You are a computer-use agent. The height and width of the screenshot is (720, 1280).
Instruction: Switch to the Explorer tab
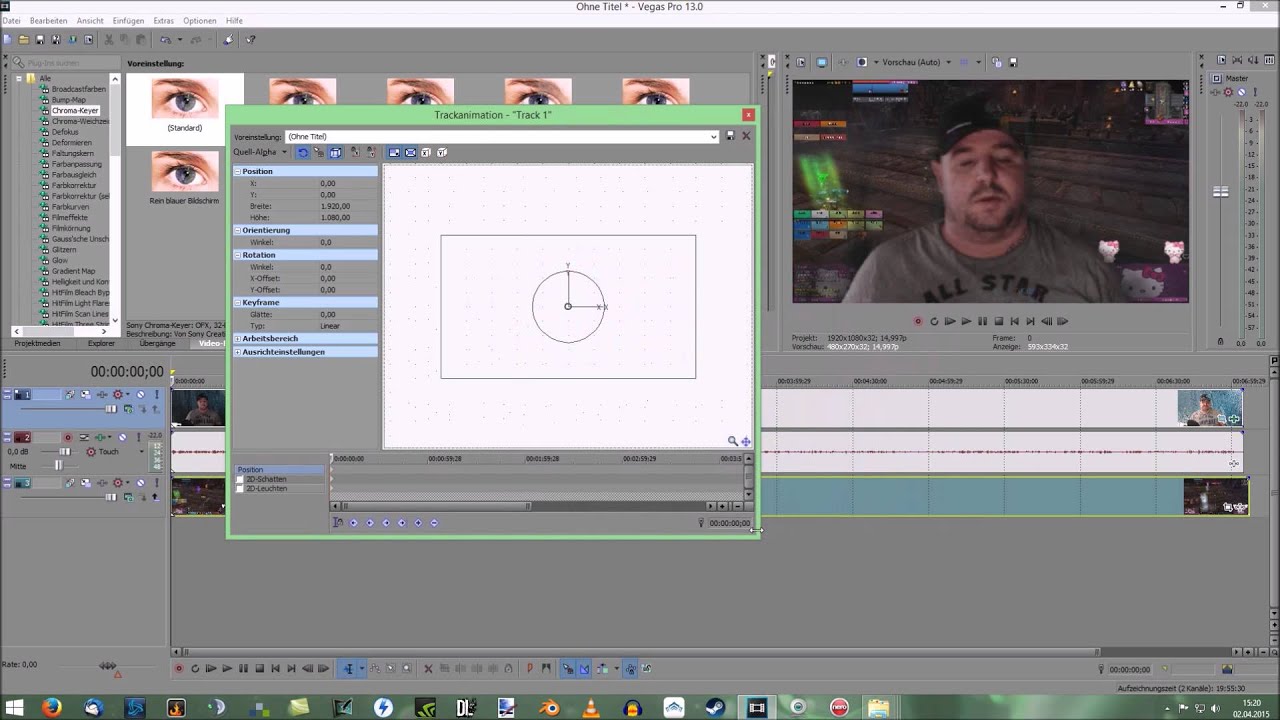[101, 343]
